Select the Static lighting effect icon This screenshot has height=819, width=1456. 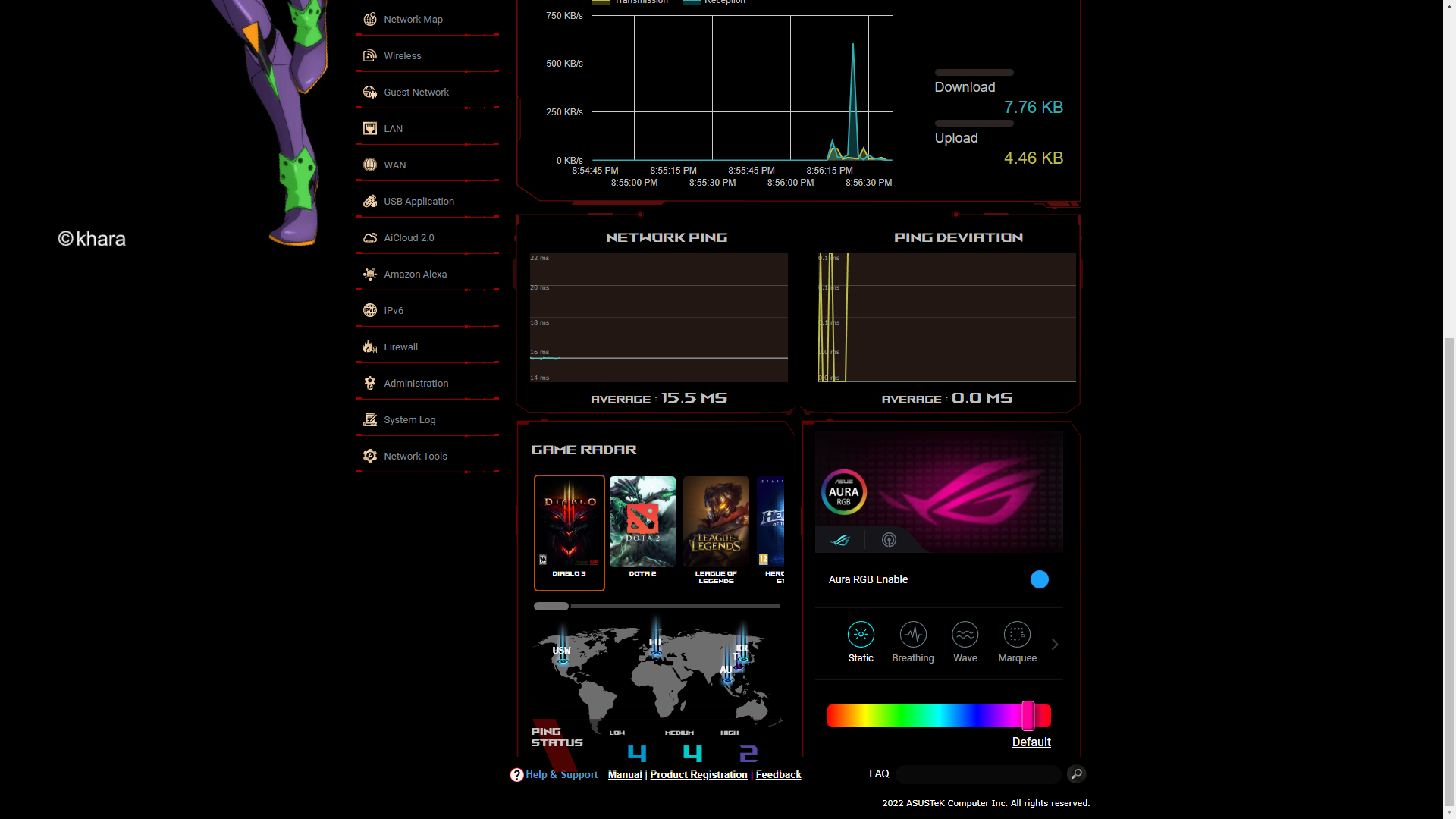861,635
